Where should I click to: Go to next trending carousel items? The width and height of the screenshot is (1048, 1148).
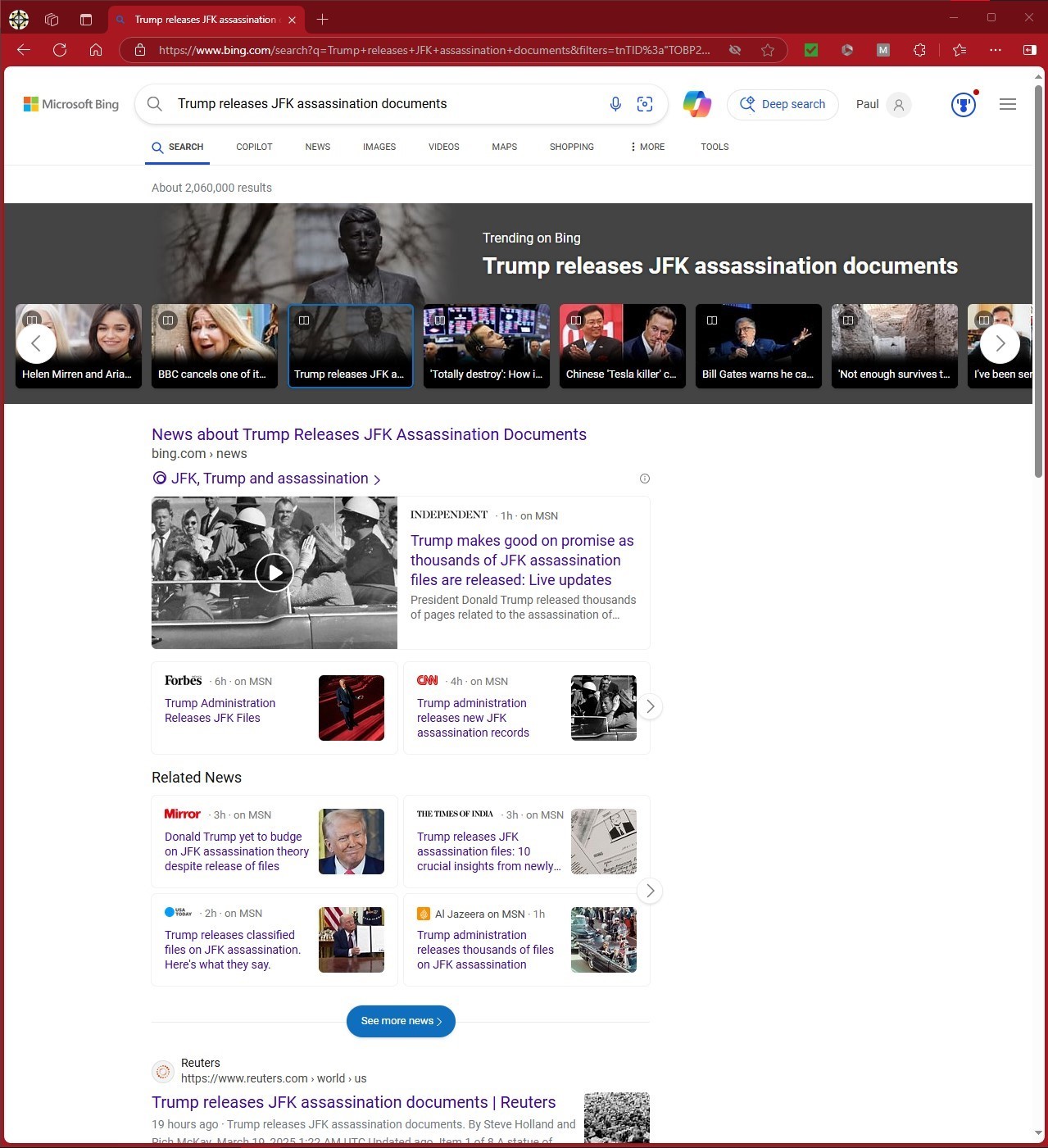[x=1000, y=344]
